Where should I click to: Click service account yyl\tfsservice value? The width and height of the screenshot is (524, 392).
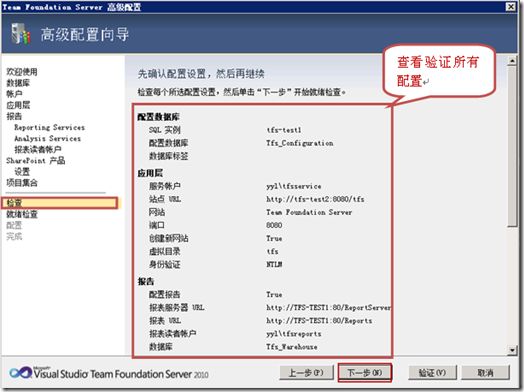[x=294, y=186]
